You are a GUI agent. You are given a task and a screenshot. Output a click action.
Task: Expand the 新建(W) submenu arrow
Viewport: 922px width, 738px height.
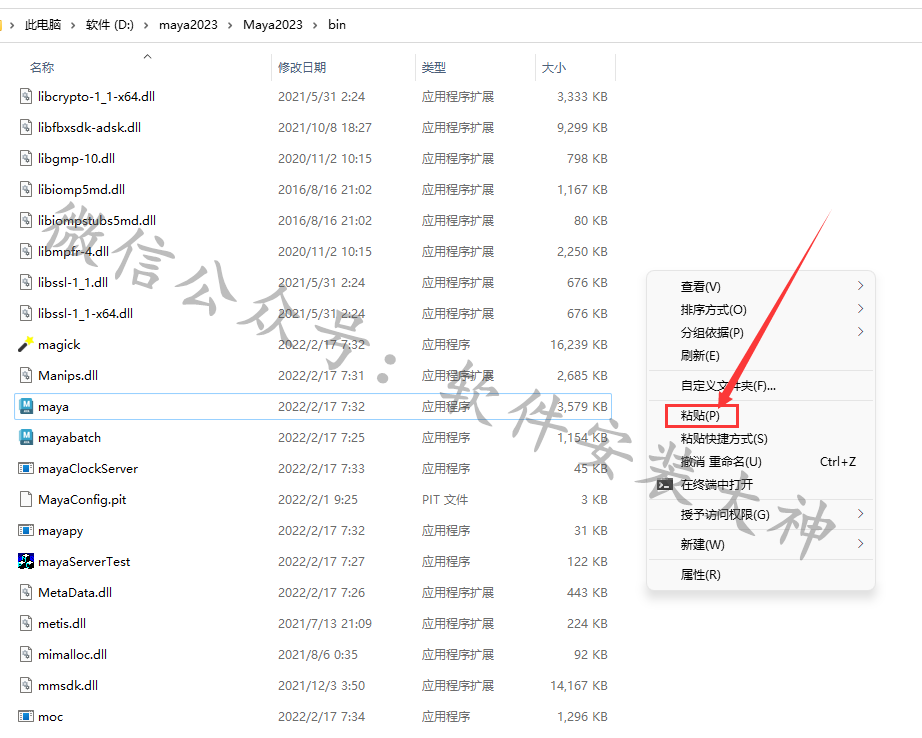point(860,543)
